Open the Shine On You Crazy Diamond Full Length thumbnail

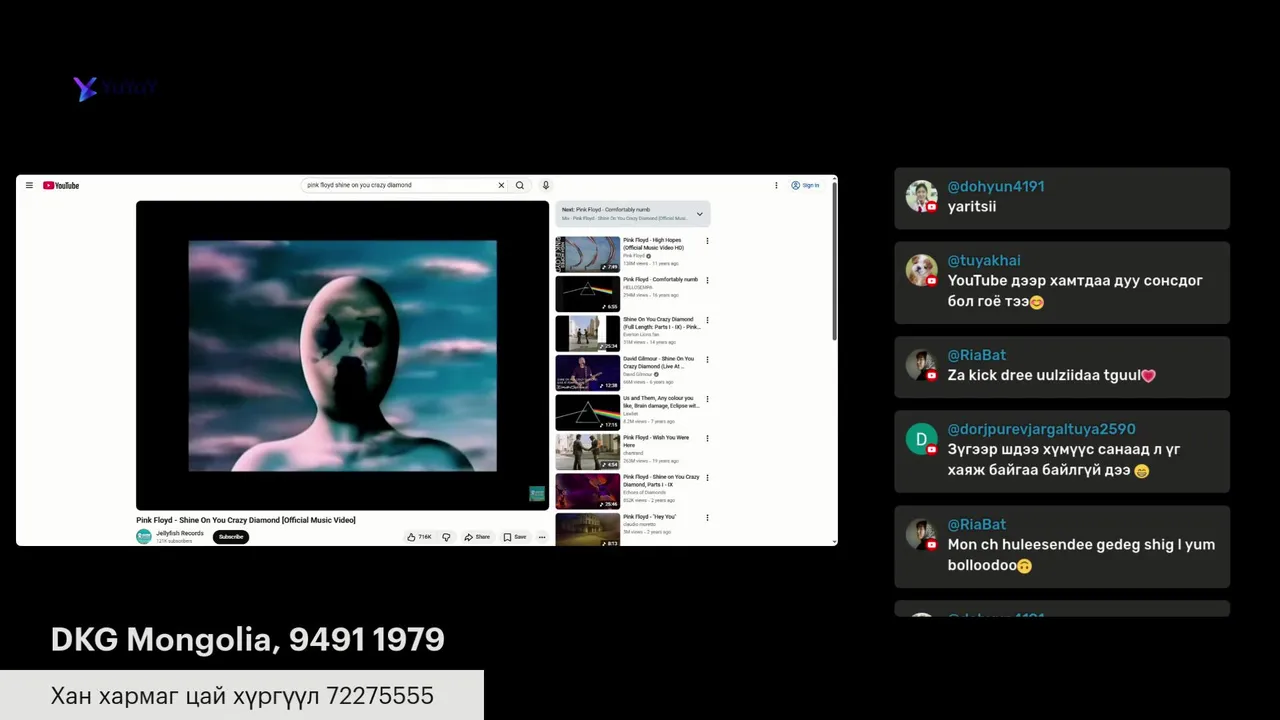tap(587, 333)
